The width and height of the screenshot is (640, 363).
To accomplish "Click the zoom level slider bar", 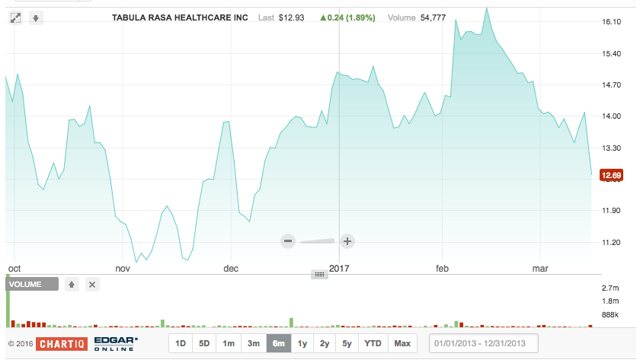I will [318, 241].
